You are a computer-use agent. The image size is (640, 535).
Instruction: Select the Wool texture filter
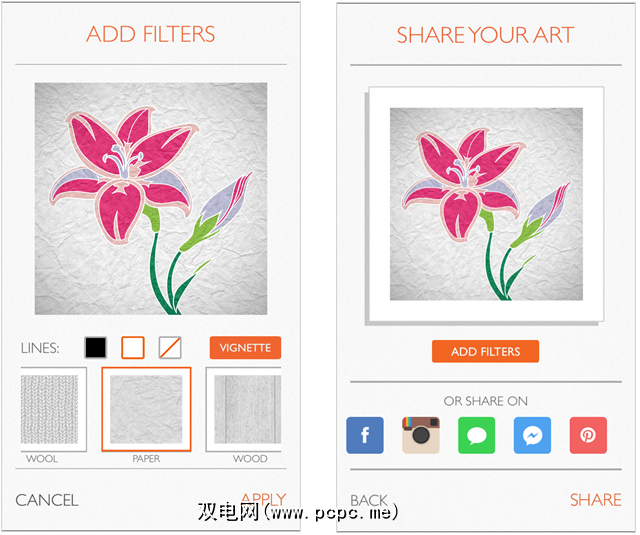[x=54, y=411]
